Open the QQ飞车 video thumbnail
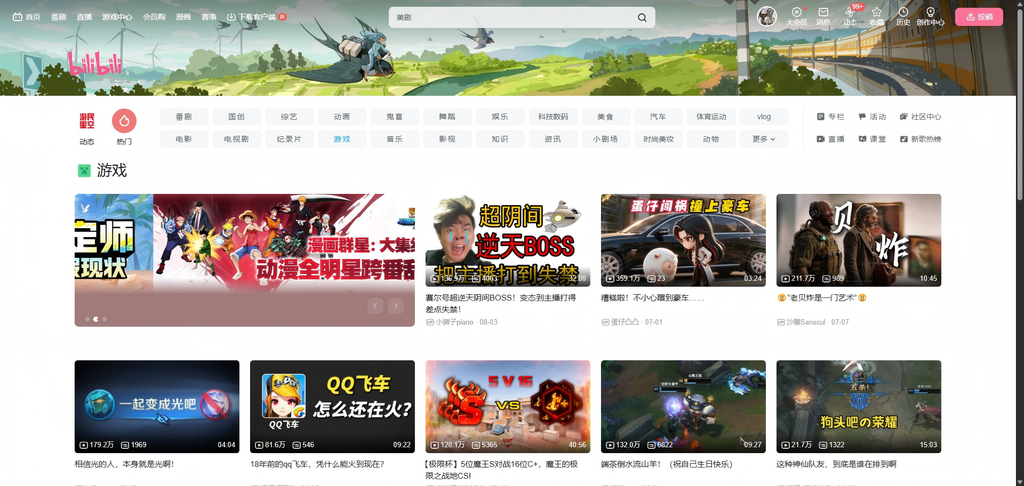 332,406
